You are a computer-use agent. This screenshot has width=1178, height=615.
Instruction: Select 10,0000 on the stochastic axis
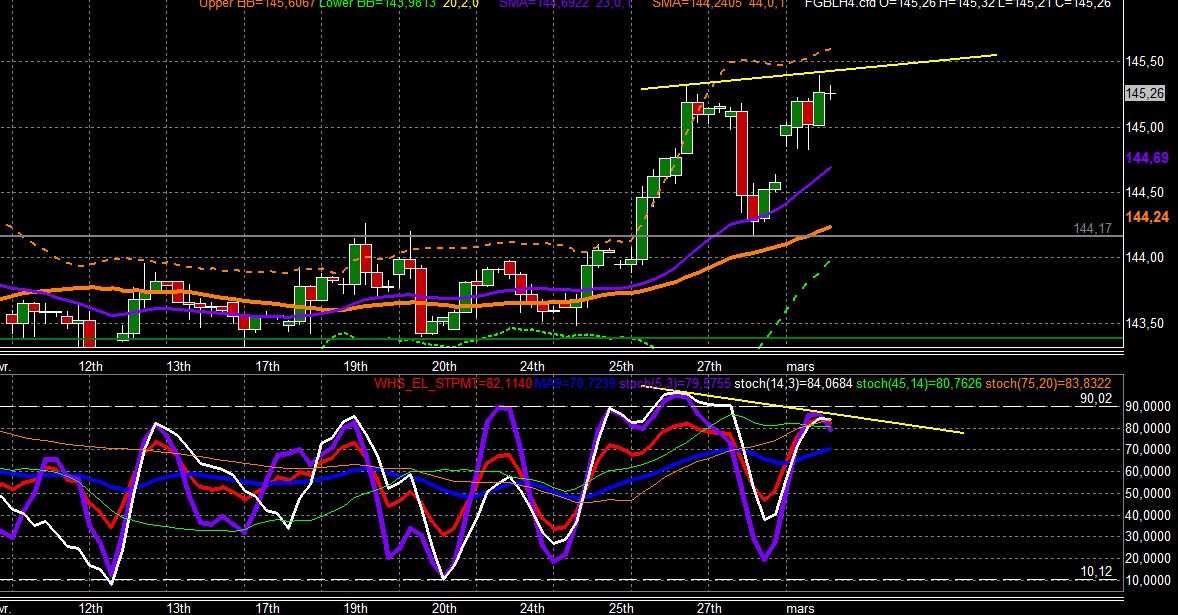[x=1147, y=580]
